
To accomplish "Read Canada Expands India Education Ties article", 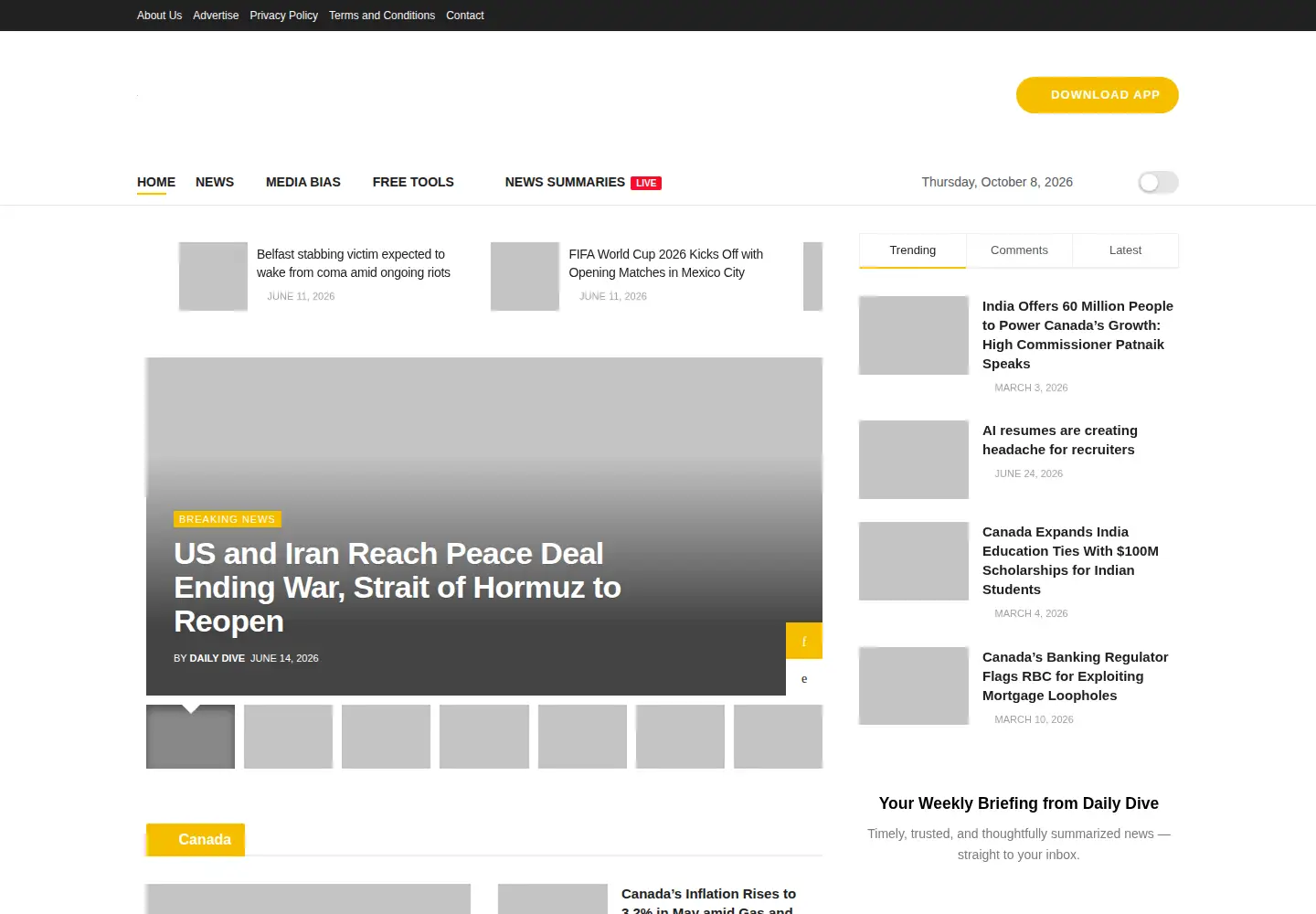I will (x=1070, y=560).
